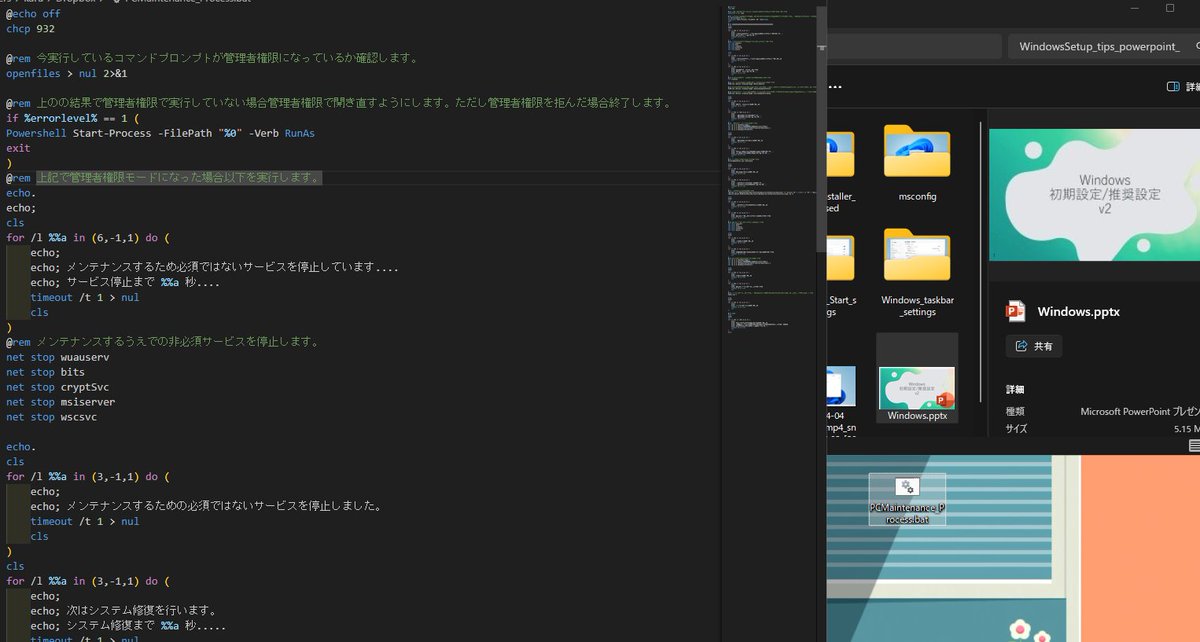Open the msconfig folder in Explorer
1200x642 pixels.
917,164
